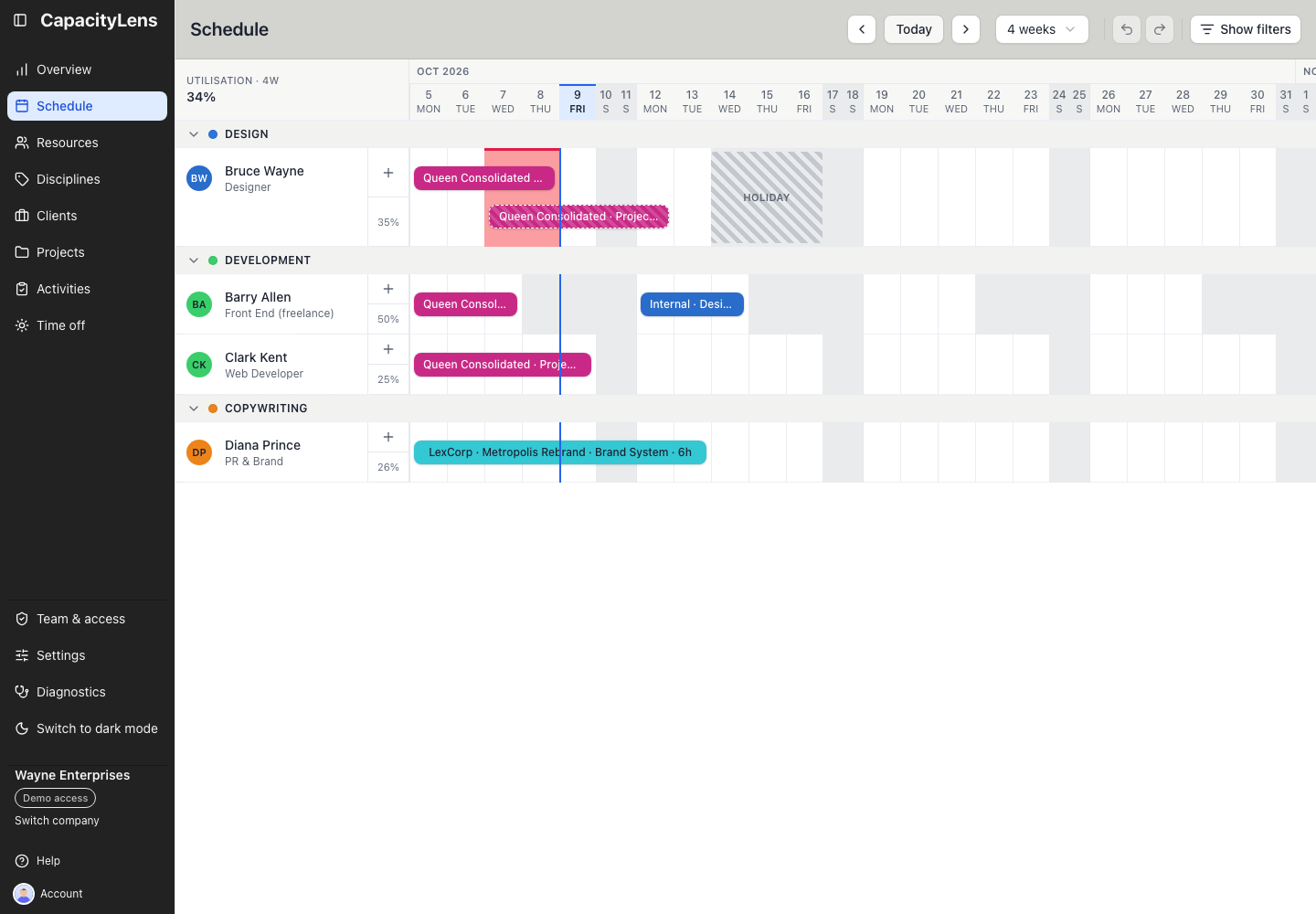Open Diana Prince's DP avatar

(x=199, y=452)
